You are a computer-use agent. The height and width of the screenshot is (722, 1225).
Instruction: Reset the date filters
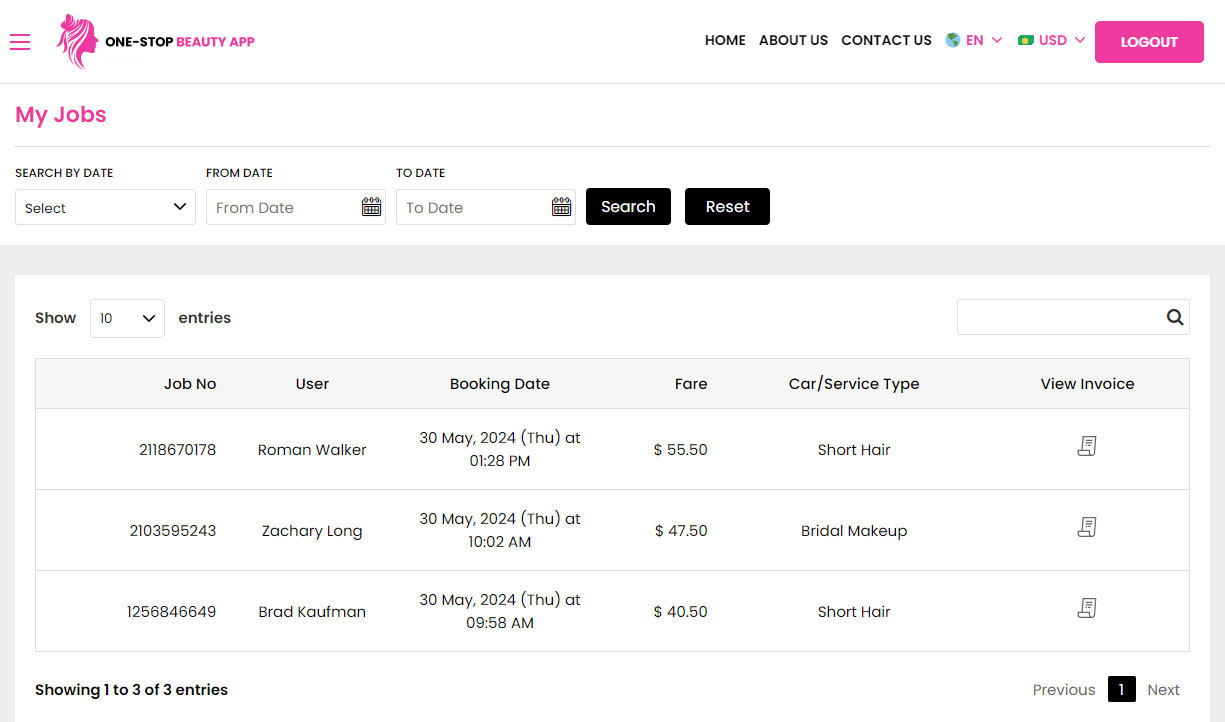(x=727, y=207)
